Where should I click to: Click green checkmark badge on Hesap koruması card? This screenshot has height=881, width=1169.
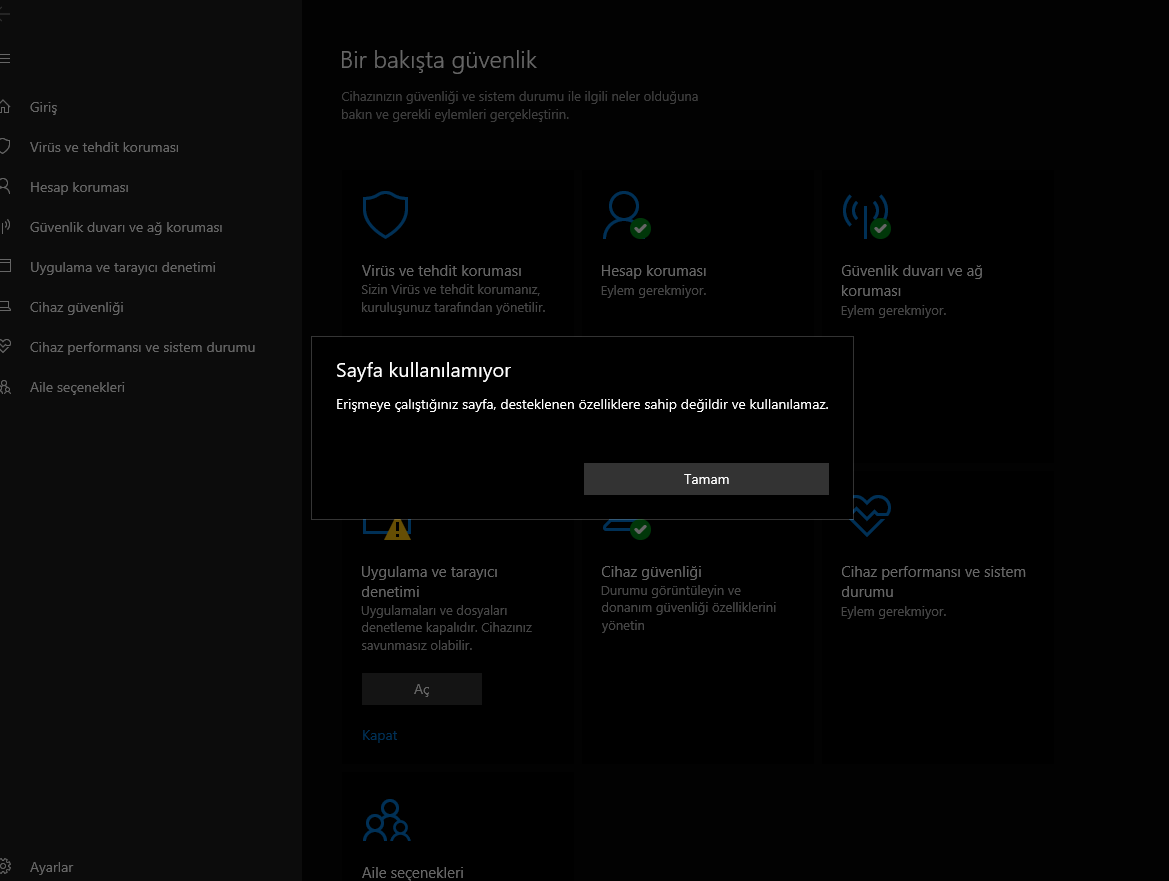coord(640,228)
